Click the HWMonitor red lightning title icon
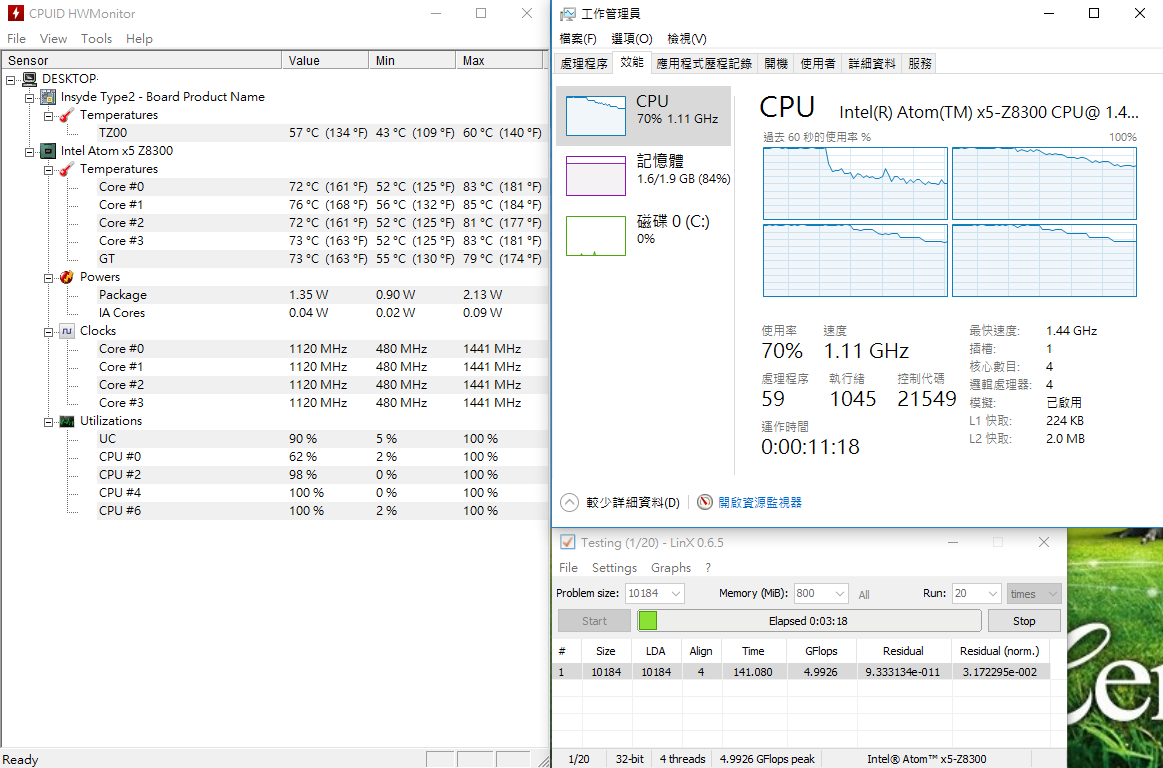Image resolution: width=1163 pixels, height=768 pixels. coord(15,13)
